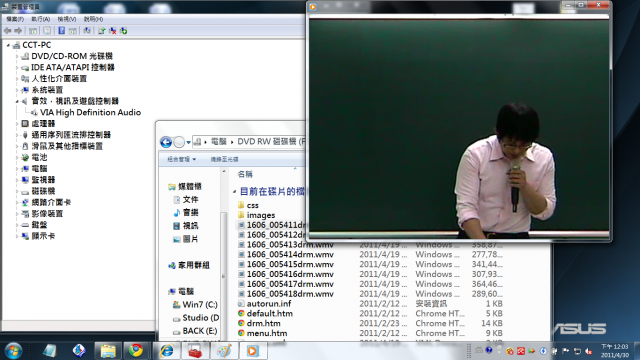The height and width of the screenshot is (360, 640).
Task: Click the properties icon in Device Manager toolbar
Action: tap(47, 31)
